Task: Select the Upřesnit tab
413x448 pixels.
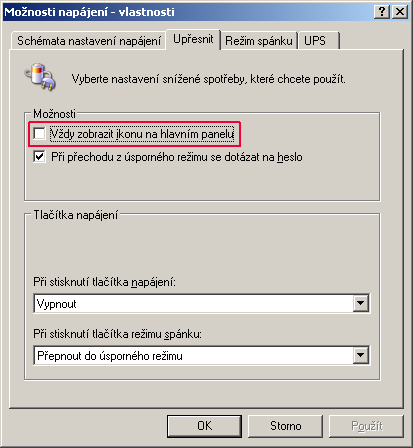Action: 193,39
